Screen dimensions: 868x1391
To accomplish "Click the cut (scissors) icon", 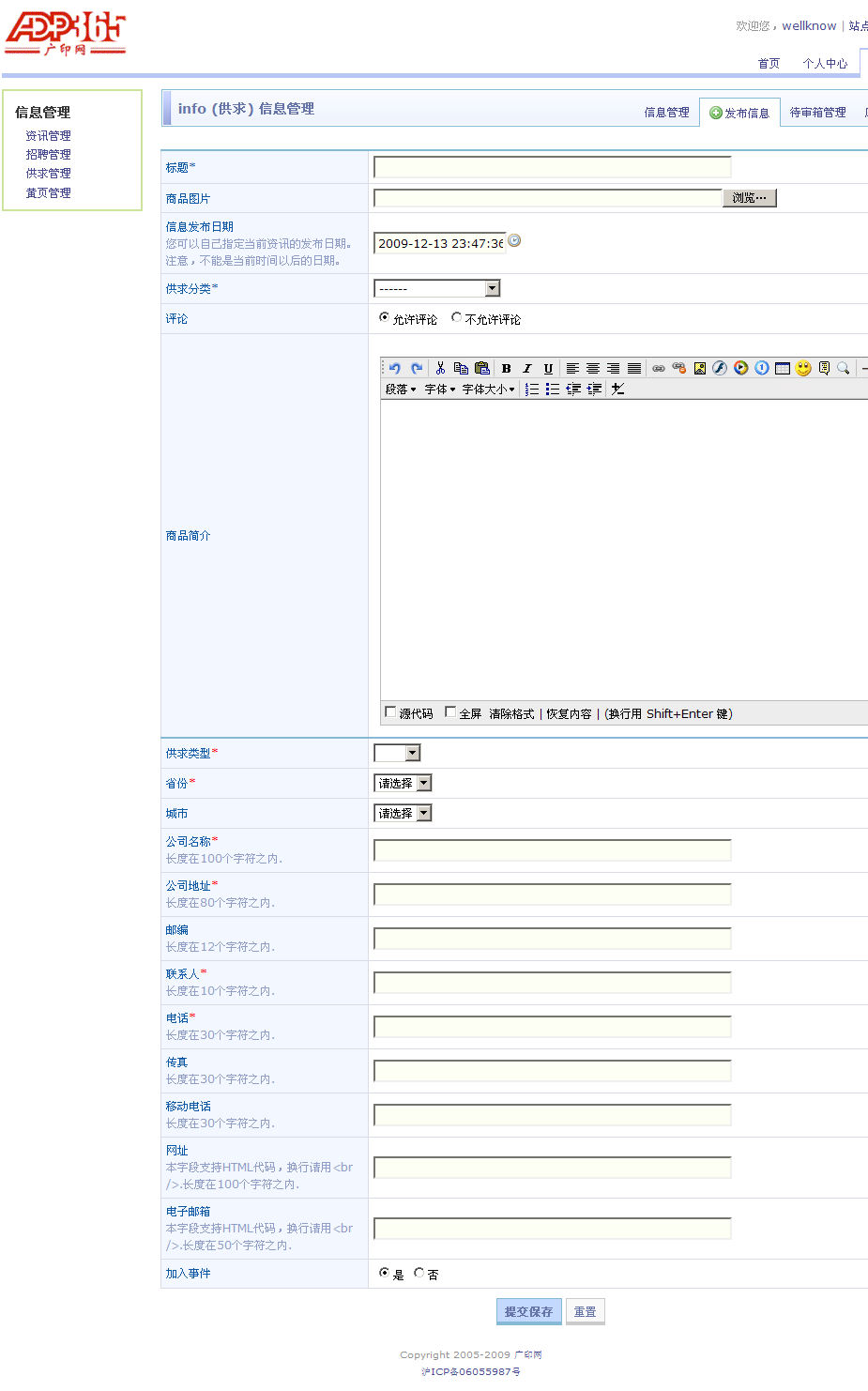I will click(440, 368).
